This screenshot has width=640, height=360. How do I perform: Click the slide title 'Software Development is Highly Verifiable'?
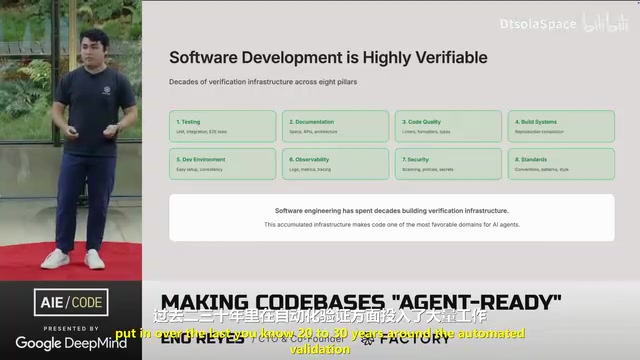pyautogui.click(x=328, y=58)
